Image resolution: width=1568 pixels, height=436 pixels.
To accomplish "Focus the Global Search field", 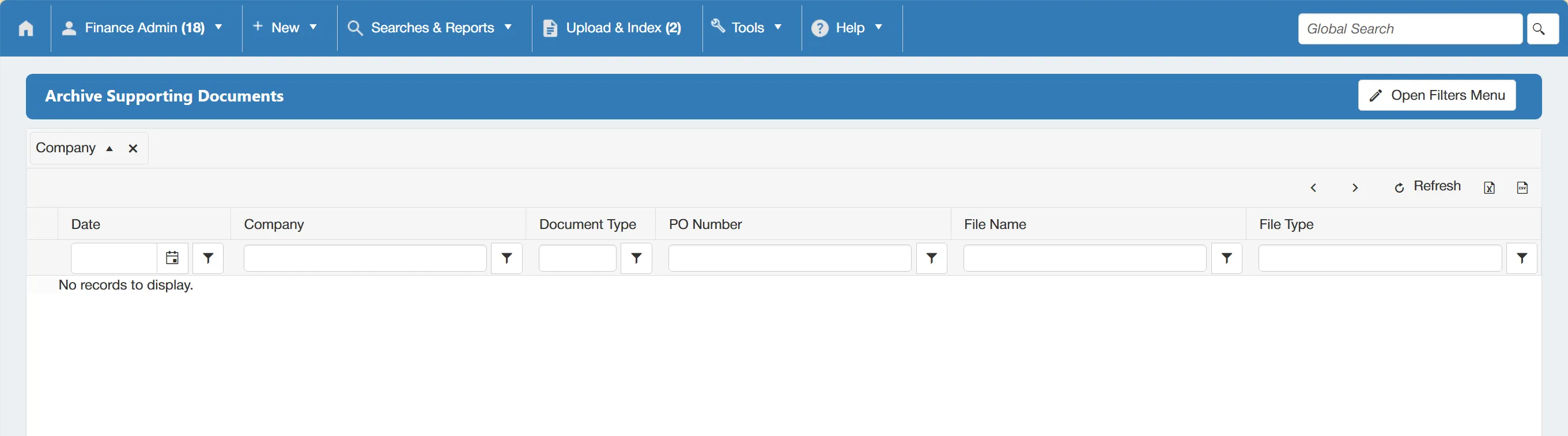I will tap(1410, 29).
